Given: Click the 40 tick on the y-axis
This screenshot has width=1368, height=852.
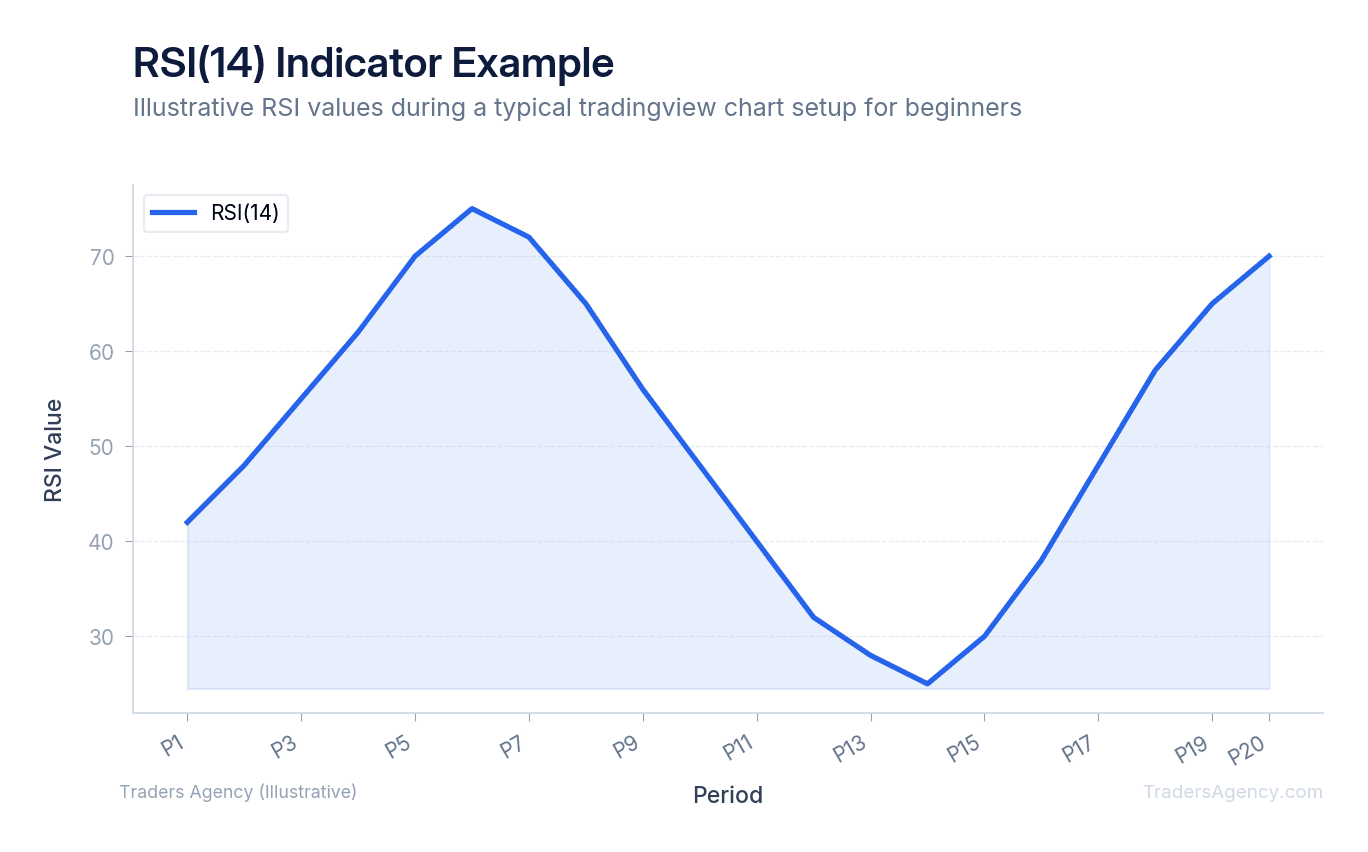Looking at the screenshot, I should tap(103, 542).
